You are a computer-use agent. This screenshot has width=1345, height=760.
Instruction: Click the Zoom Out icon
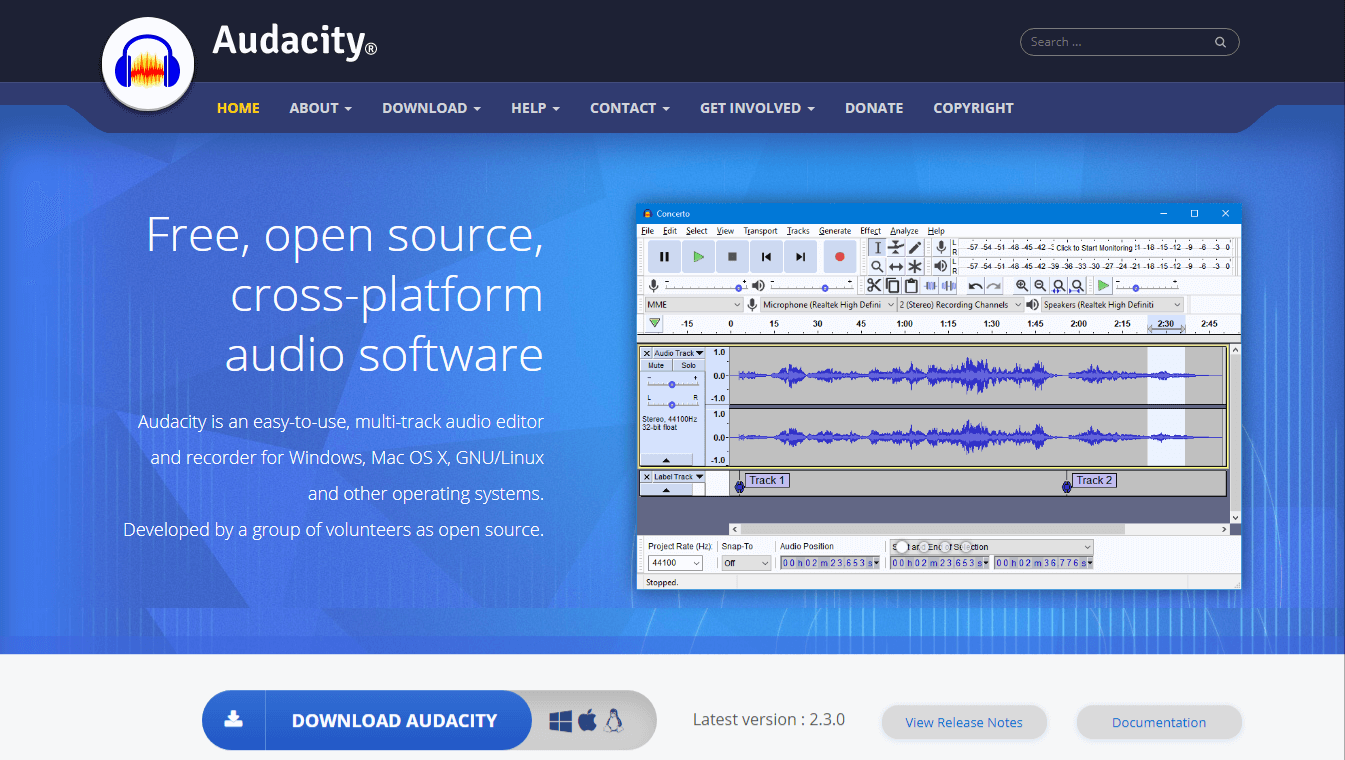[1040, 286]
